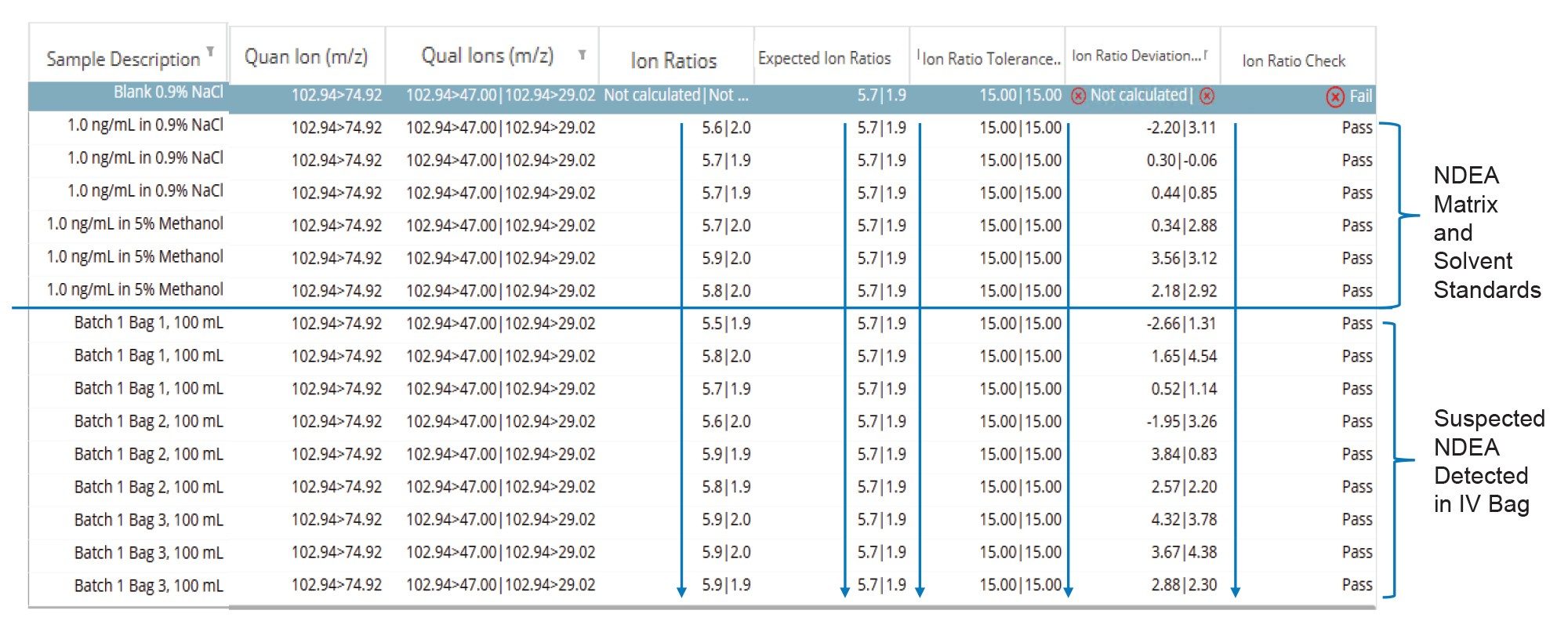Screen dimensions: 1568x639
Task: Click Ion Ratios value in row with deviation 3.84|0.83
Action: tap(726, 455)
